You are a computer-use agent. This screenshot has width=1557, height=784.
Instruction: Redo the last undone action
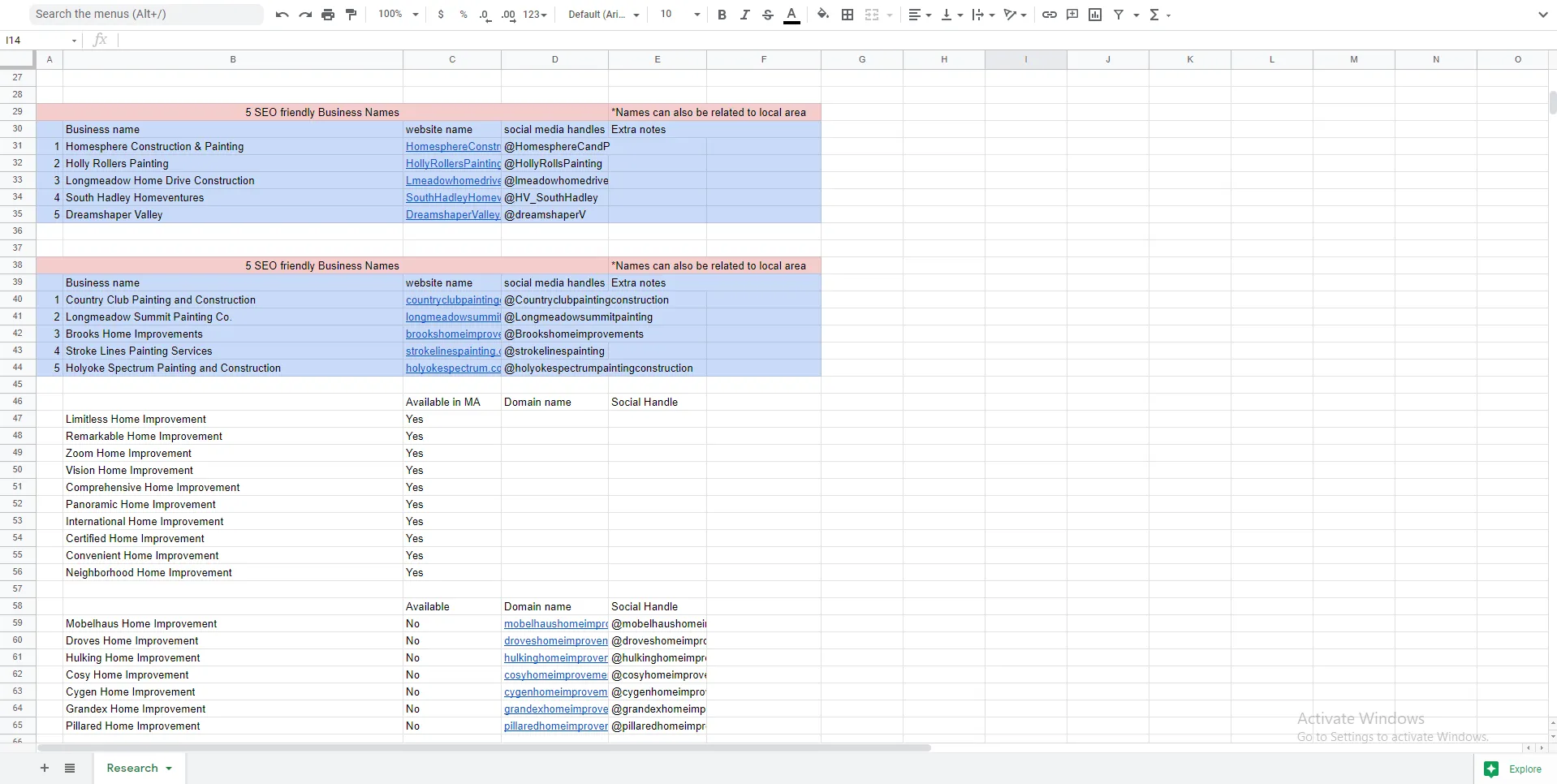click(305, 15)
